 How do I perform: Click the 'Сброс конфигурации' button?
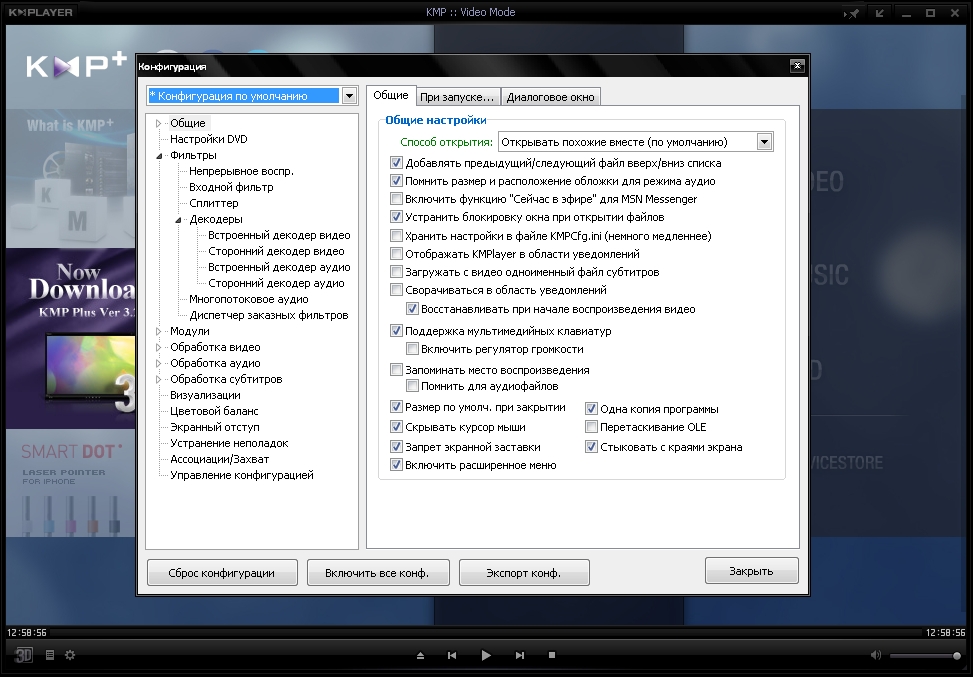tap(222, 573)
